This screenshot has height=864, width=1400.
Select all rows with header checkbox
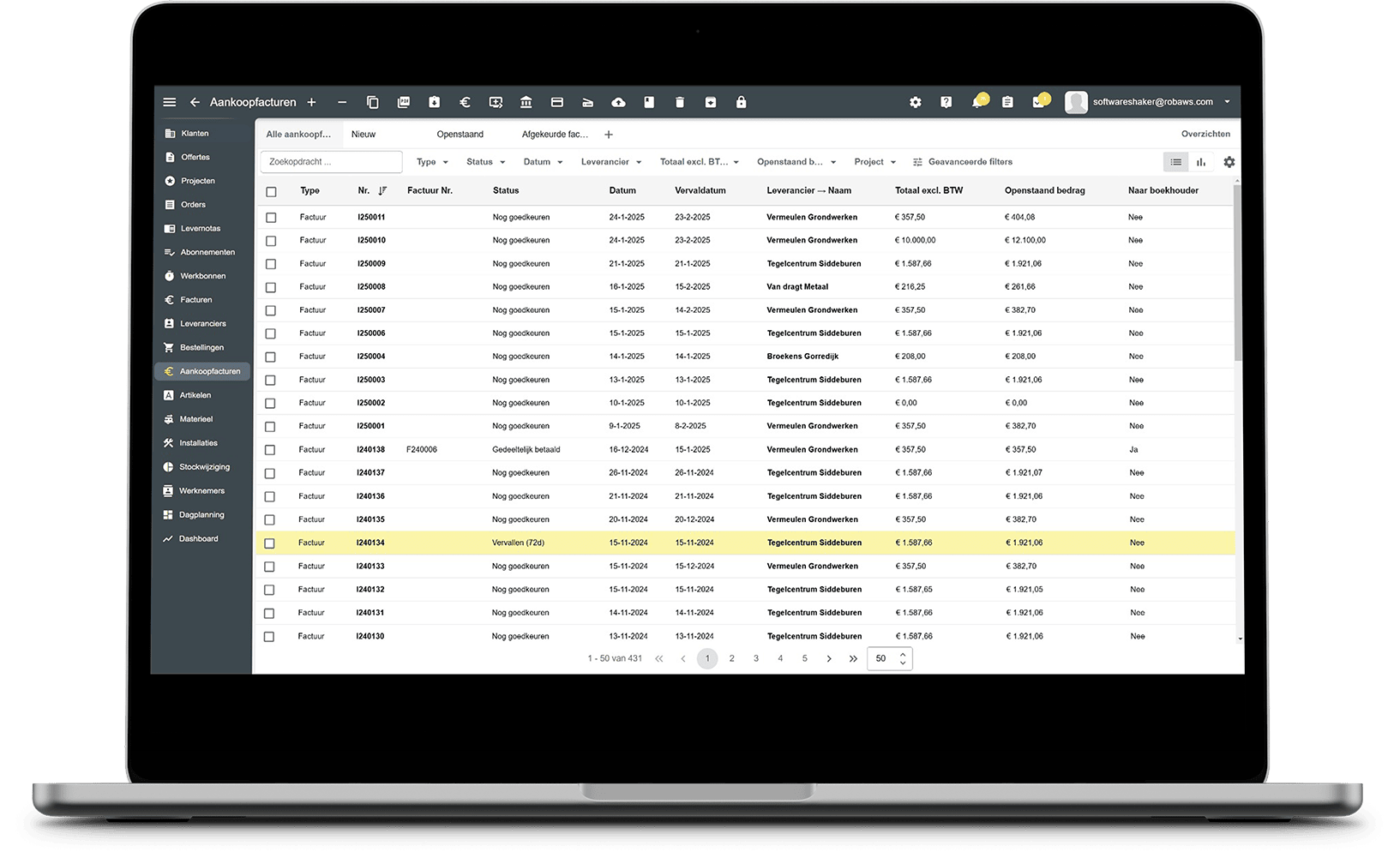[x=271, y=191]
